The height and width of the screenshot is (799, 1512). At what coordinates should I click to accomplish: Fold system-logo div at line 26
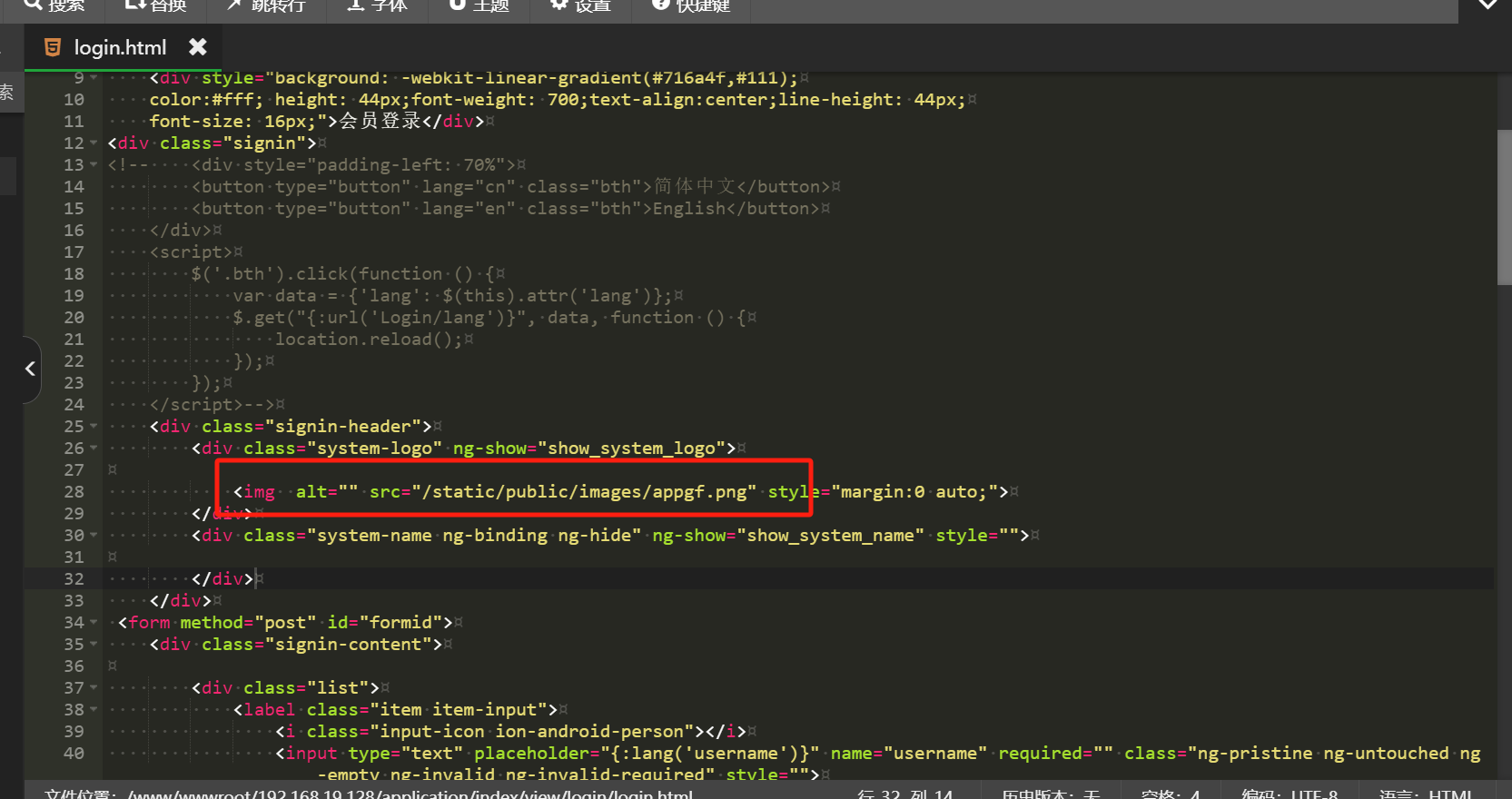pos(94,449)
